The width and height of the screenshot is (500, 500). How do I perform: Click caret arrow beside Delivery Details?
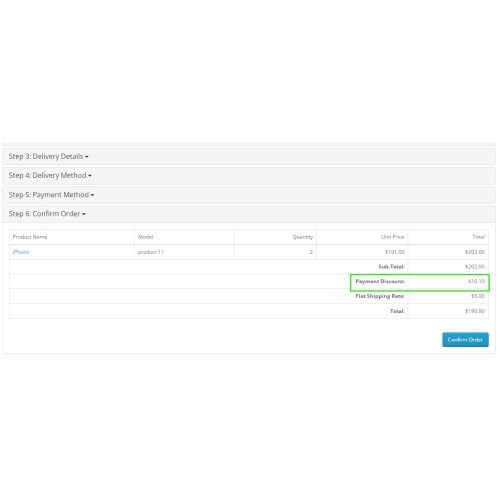click(87, 157)
